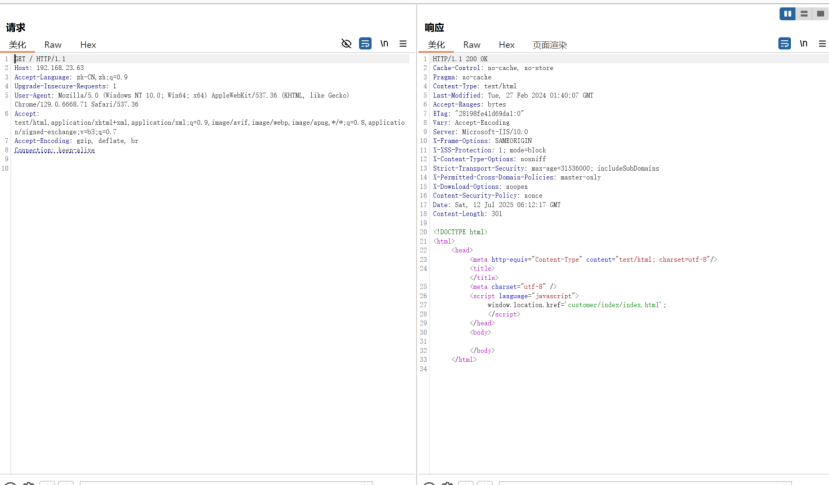829x485 pixels.
Task: Toggle the \n show newlines button in response
Action: pyautogui.click(x=804, y=43)
